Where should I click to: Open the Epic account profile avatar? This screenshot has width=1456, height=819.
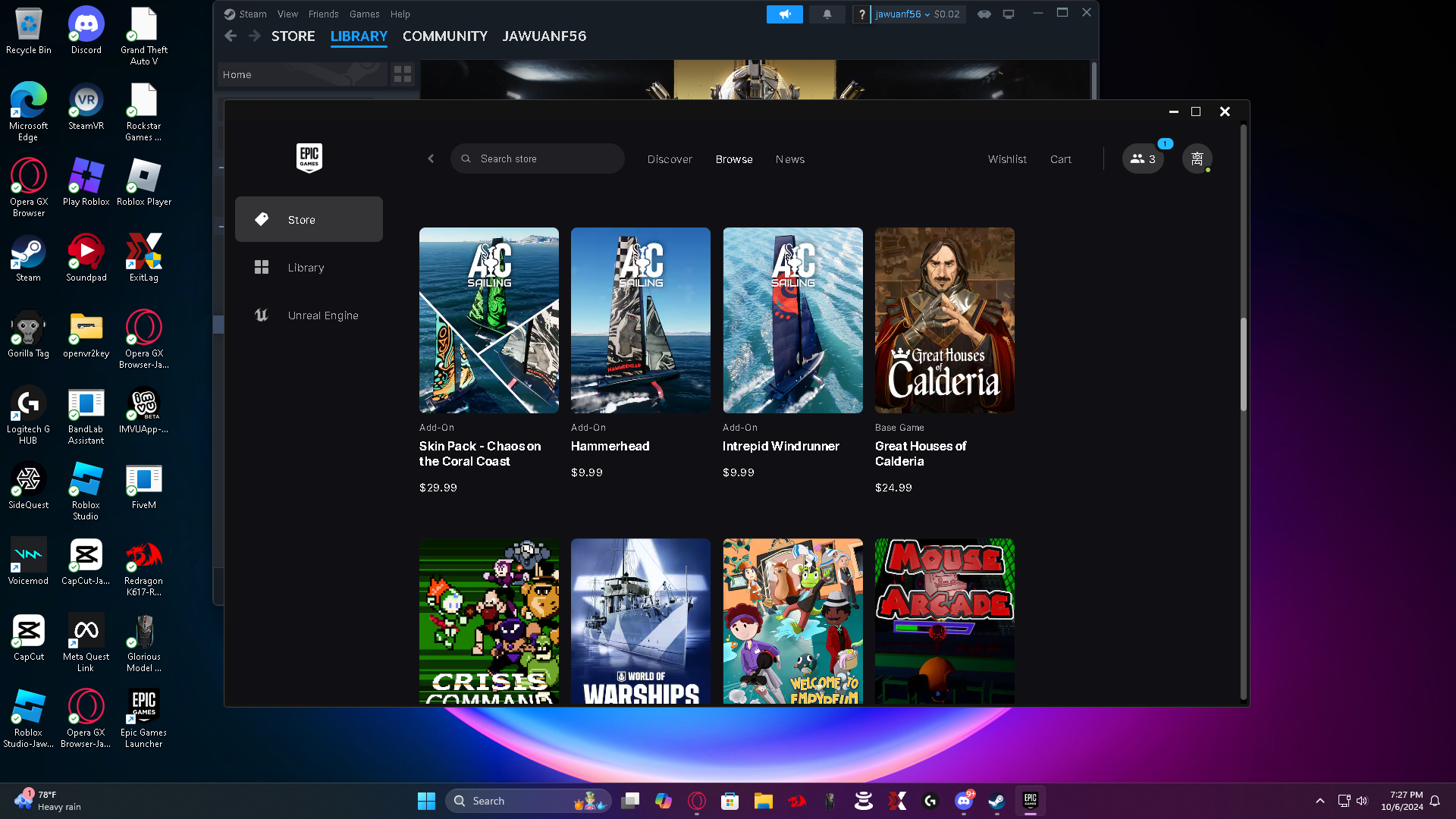pyautogui.click(x=1197, y=159)
